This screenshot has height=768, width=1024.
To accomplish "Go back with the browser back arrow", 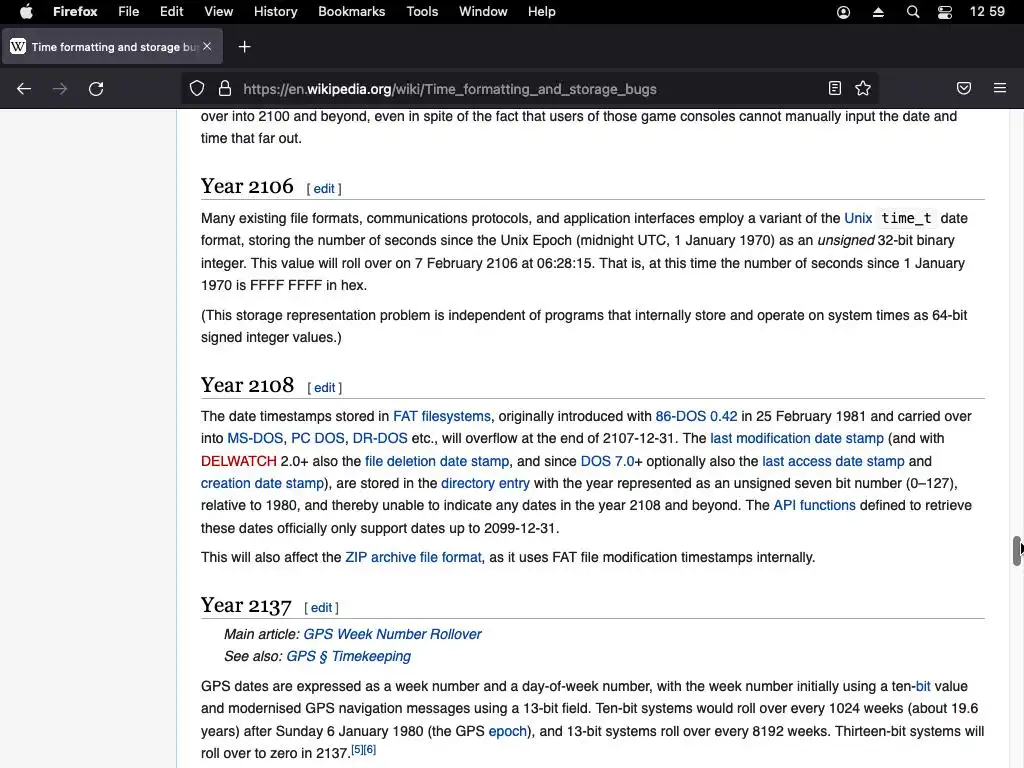I will 24,89.
